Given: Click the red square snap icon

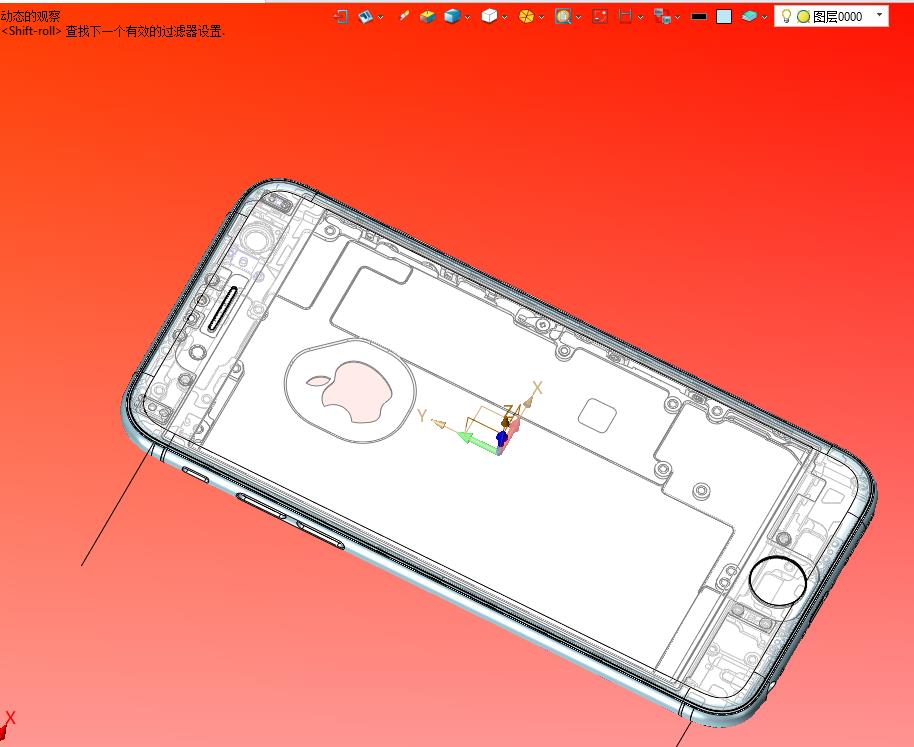Looking at the screenshot, I should click(600, 16).
